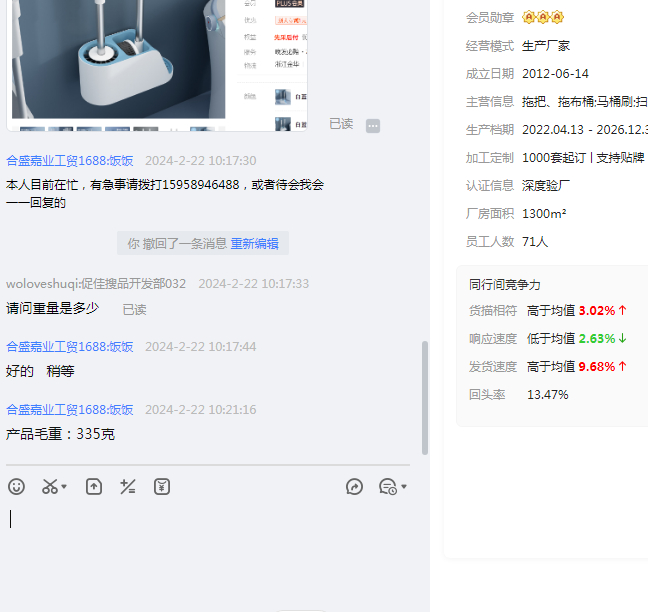This screenshot has height=612, width=648.
Task: Click the username woloveshuqi:促佳搜品开发部032
Action: coord(96,283)
